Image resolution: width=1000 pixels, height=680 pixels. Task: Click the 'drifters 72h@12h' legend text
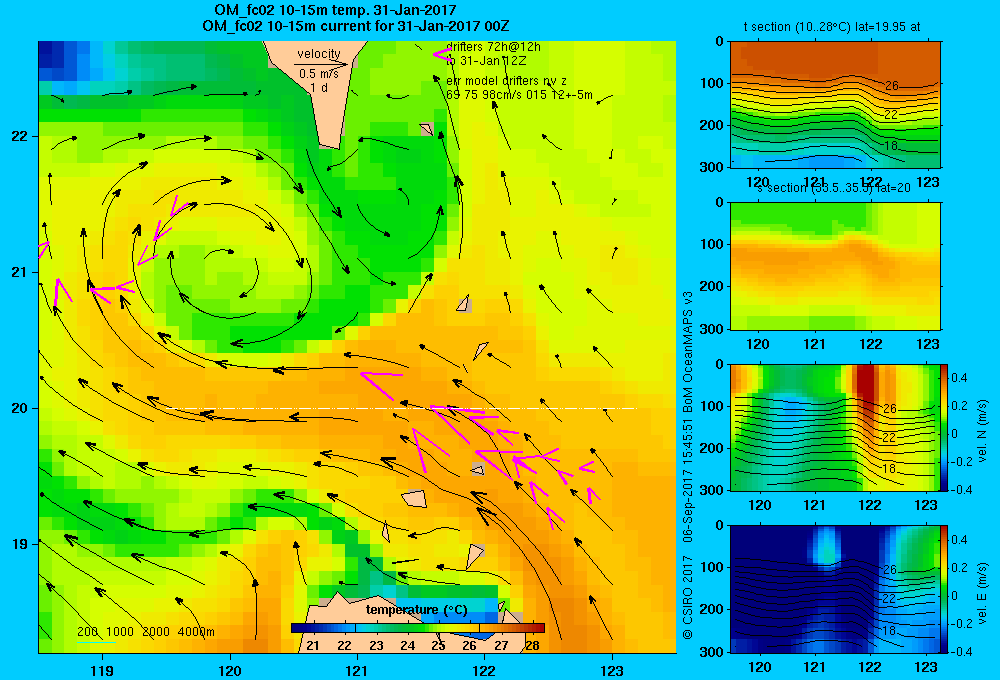click(493, 47)
